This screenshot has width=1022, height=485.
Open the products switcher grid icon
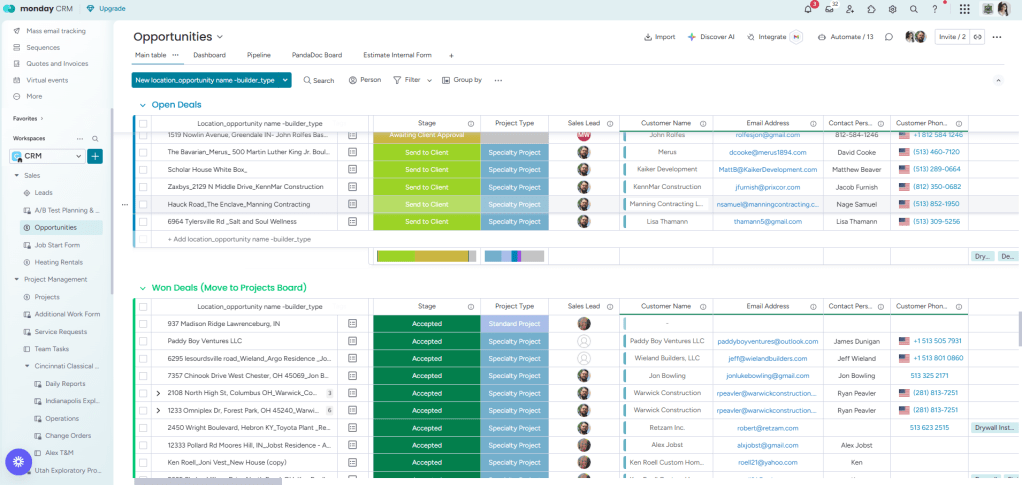(964, 9)
